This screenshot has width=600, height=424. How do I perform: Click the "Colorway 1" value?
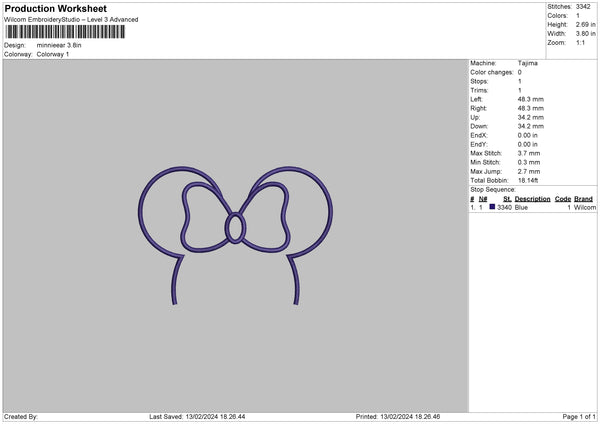click(53, 54)
